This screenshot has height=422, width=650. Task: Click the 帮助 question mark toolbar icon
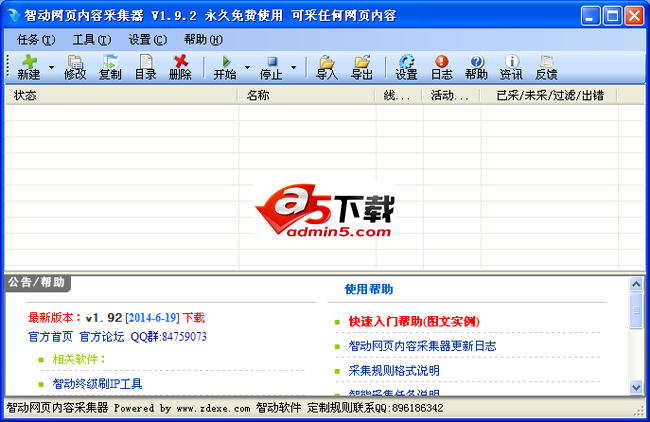[x=476, y=67]
